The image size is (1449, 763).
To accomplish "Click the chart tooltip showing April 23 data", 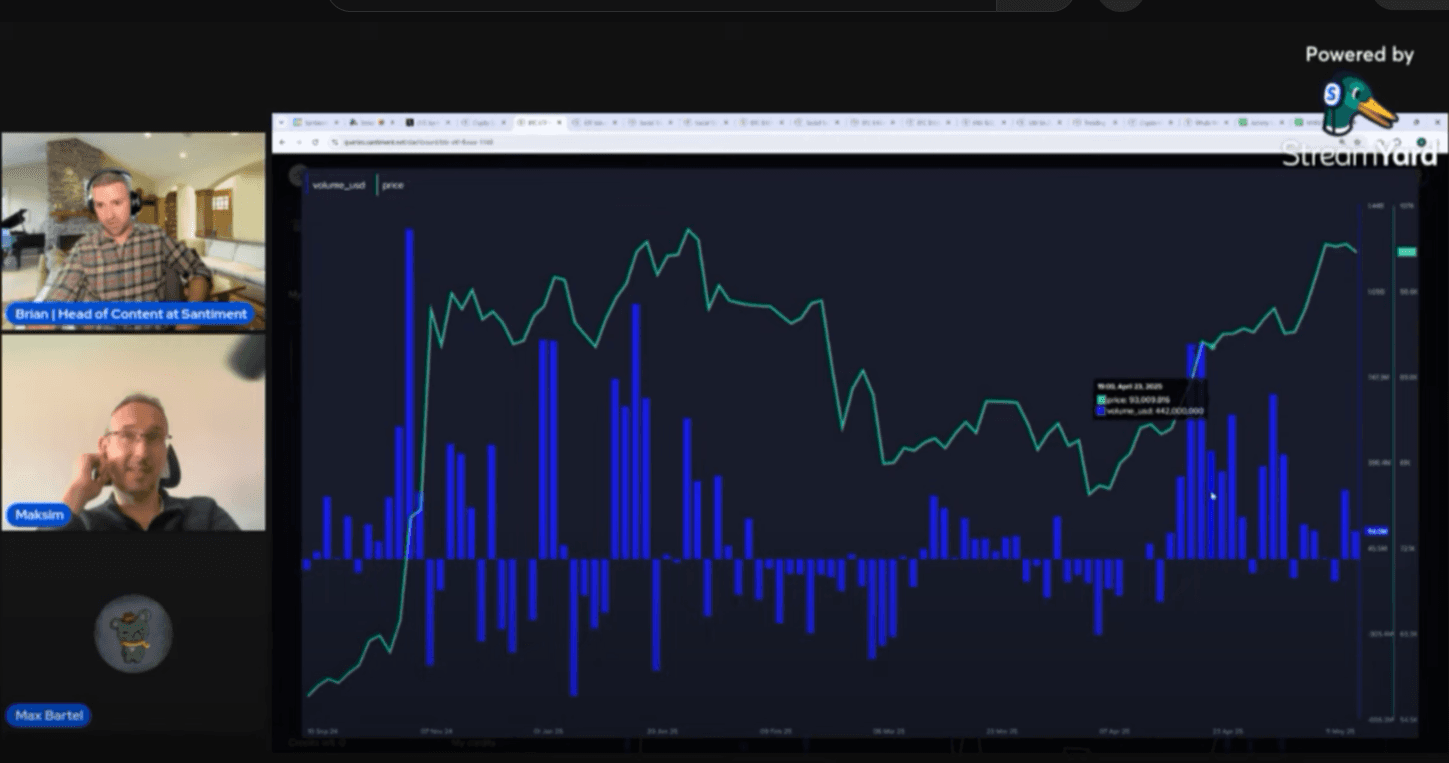I will pyautogui.click(x=1150, y=398).
